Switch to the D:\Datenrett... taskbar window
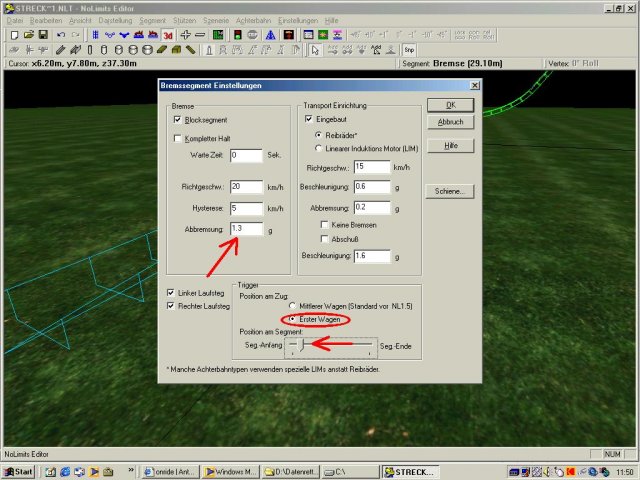 point(291,472)
